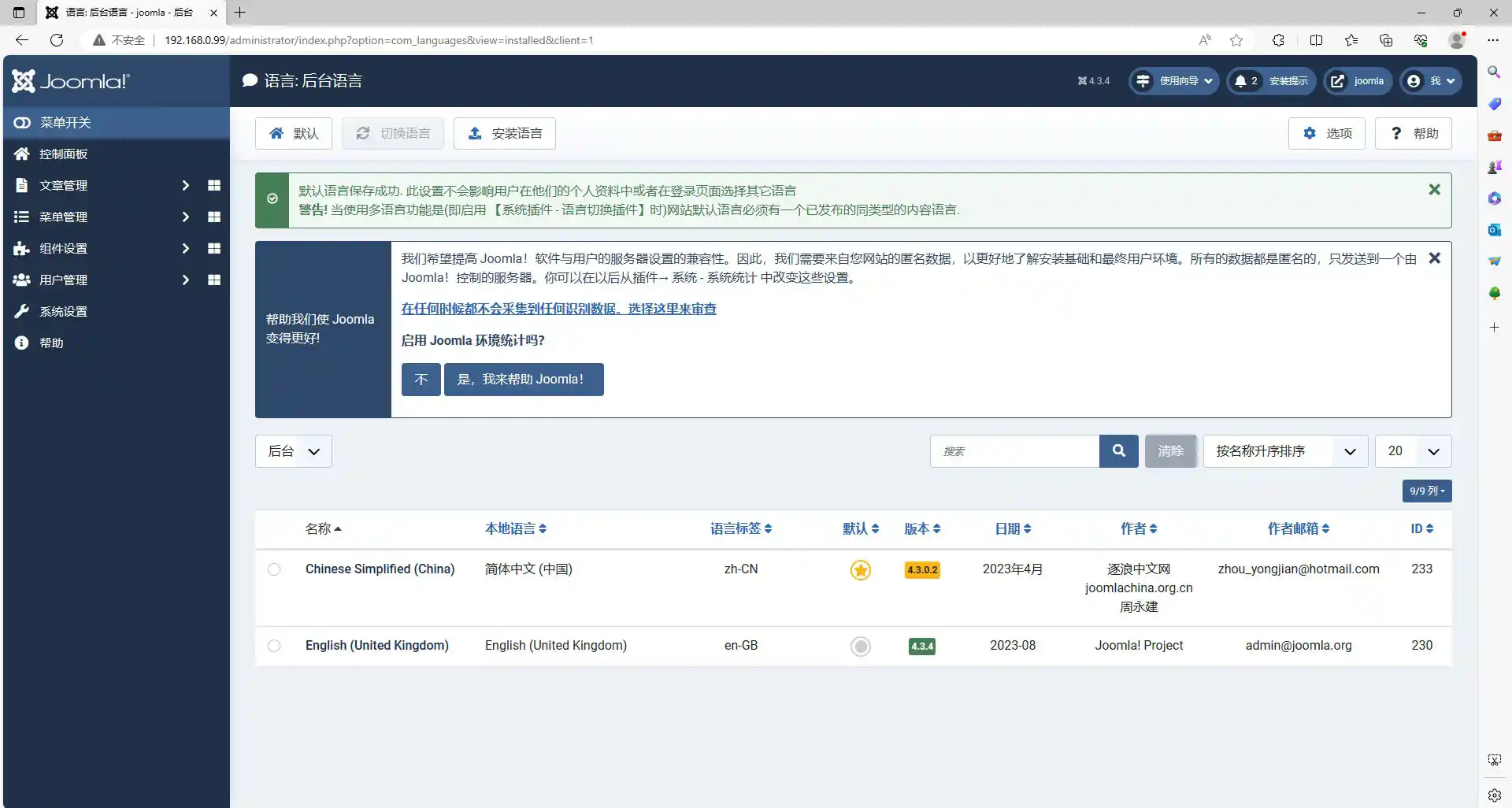Open dashboard grid icon beside 文章管理
Screen dimensions: 1512x808
click(213, 186)
